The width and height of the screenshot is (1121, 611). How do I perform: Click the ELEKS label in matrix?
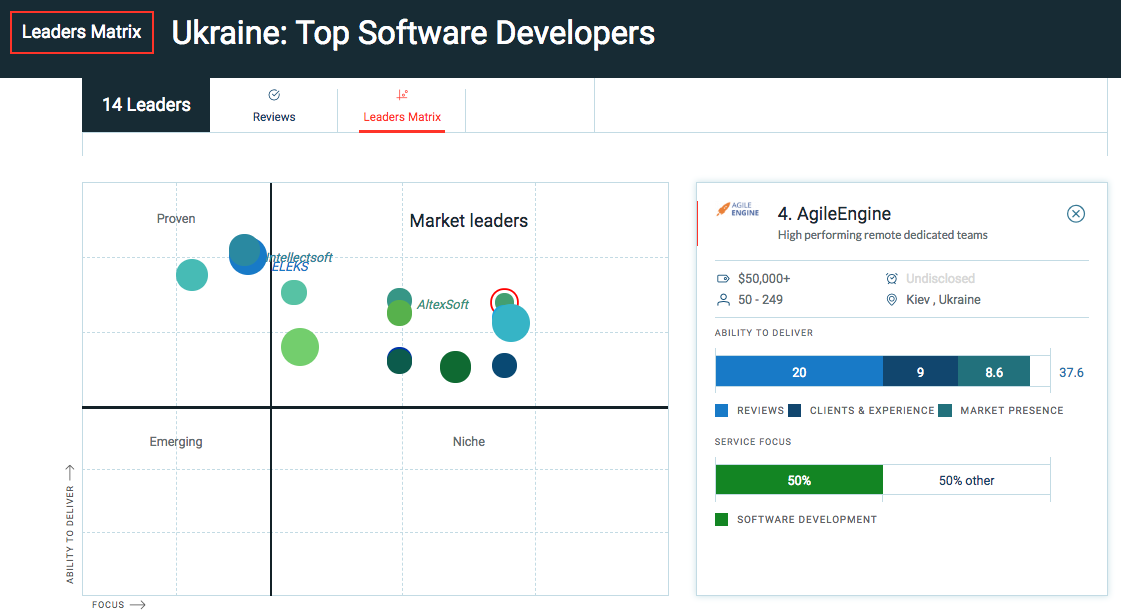[290, 267]
